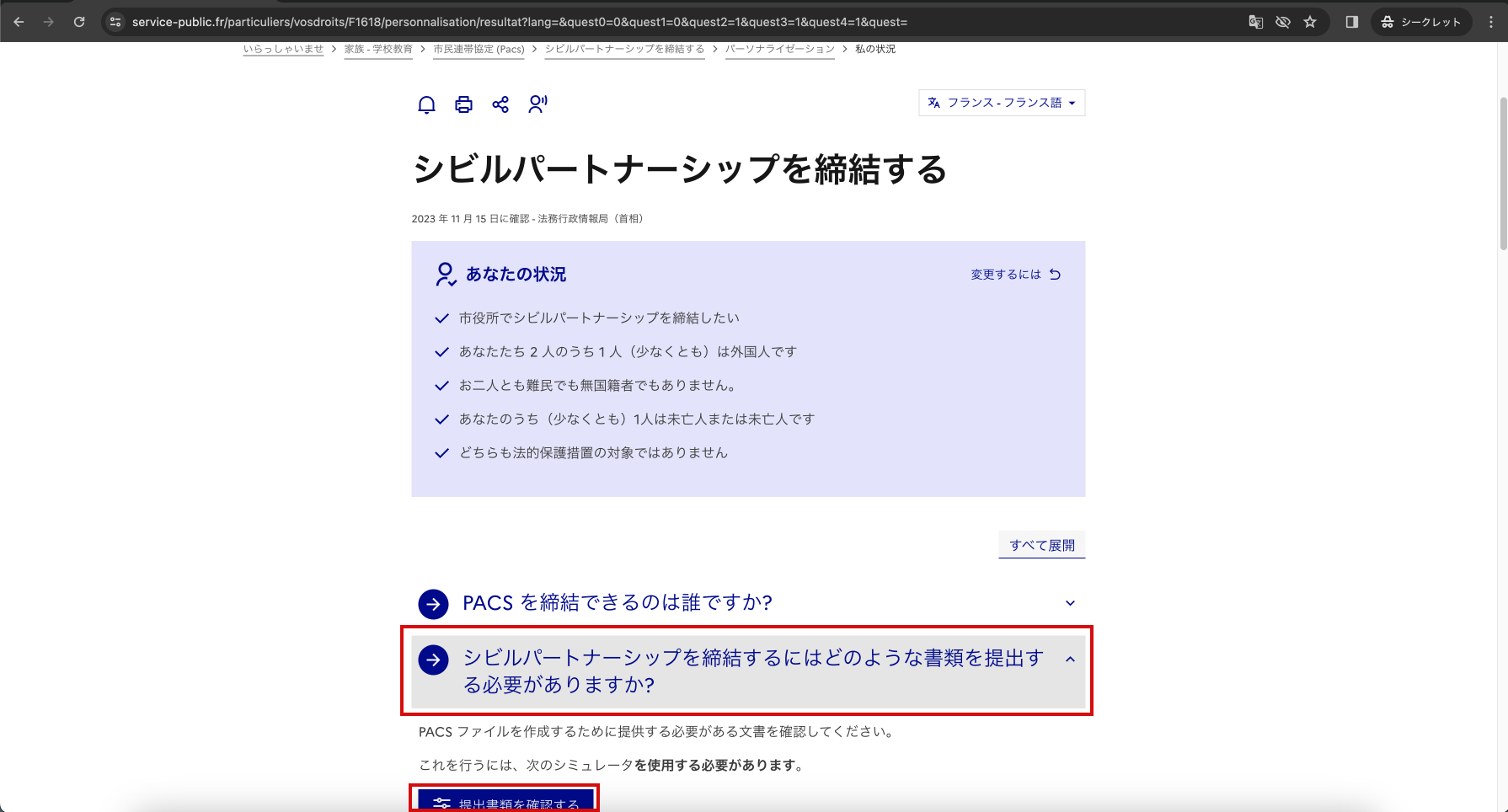Click text 市役所でシビルパートナーシップを締結したい
Screen dimensions: 1508x812
pyautogui.click(x=599, y=318)
